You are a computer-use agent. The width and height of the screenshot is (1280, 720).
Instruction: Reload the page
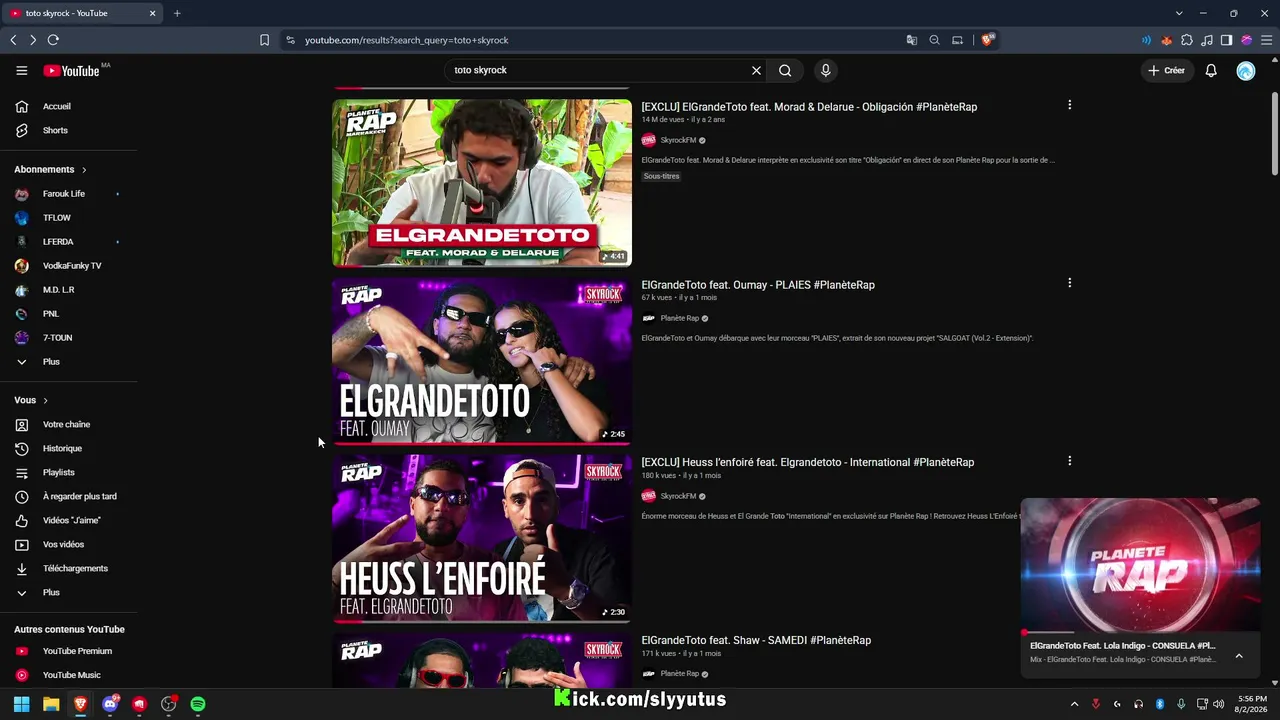[x=53, y=40]
